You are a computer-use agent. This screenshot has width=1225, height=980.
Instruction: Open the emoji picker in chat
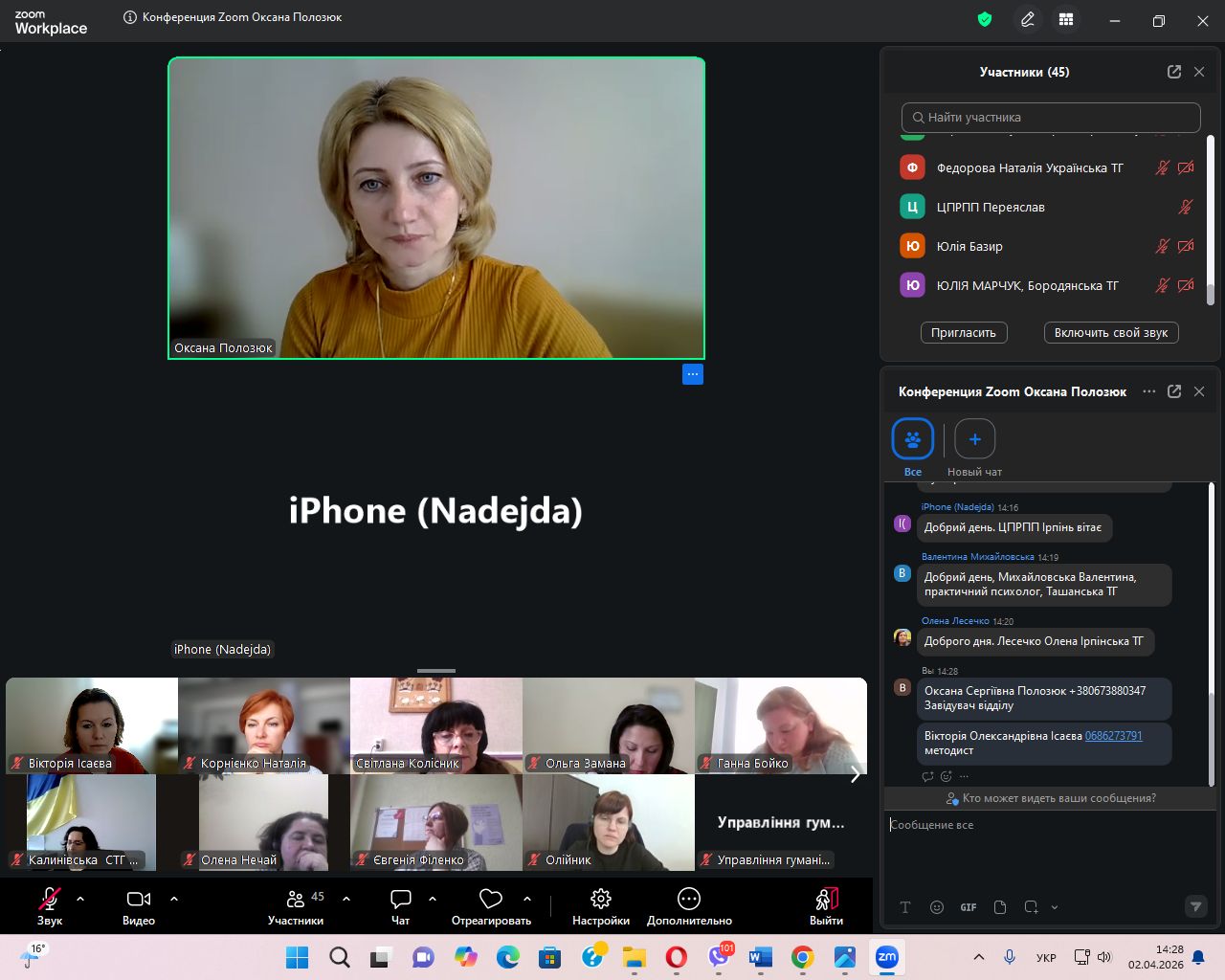[937, 907]
